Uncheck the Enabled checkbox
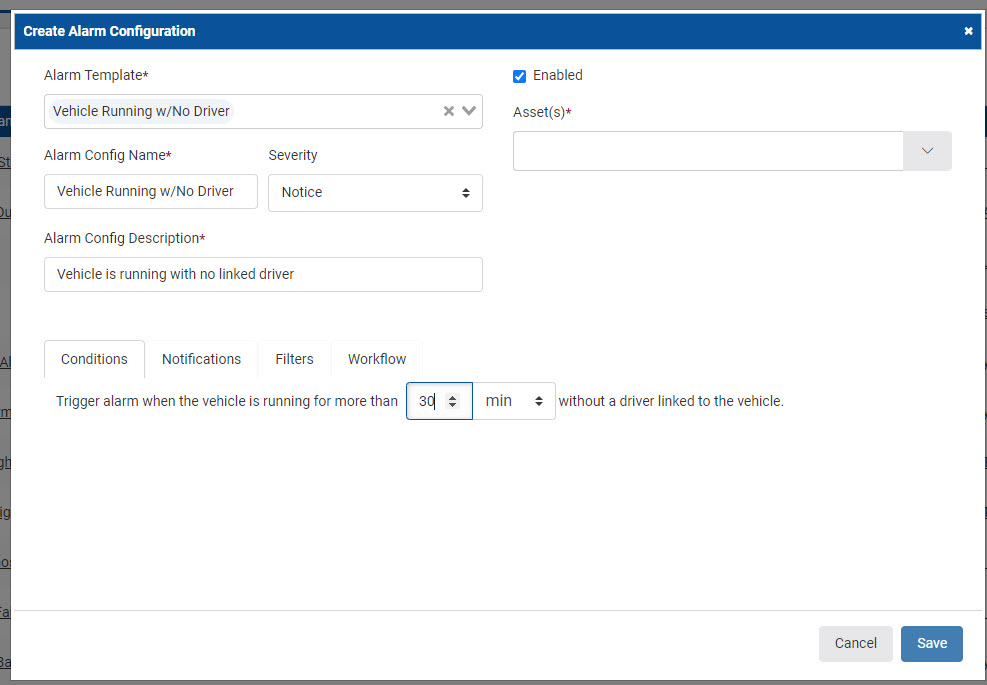Viewport: 987px width, 685px height. [x=519, y=76]
